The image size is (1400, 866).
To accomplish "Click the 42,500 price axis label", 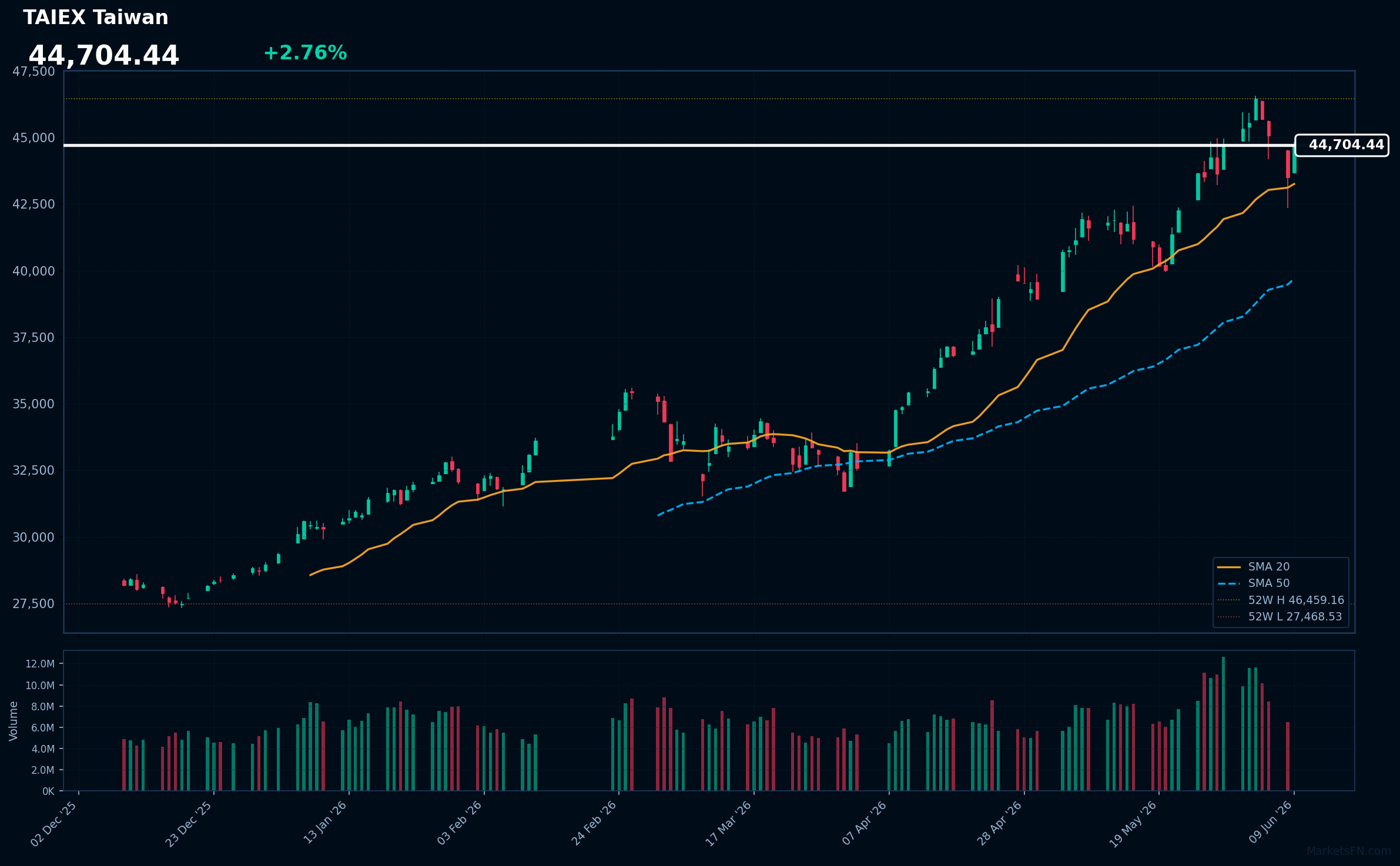I will point(34,204).
